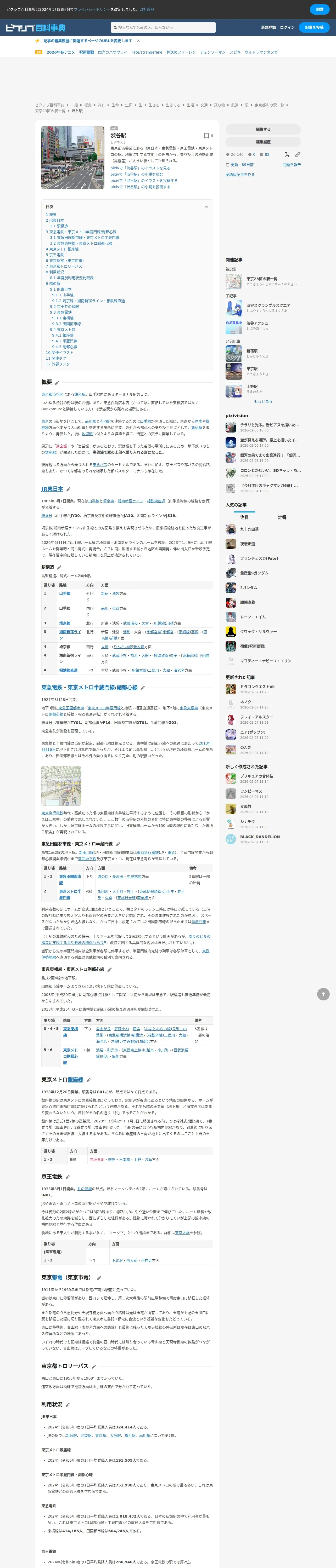Screen dimensions: 336x1568
Task: Dismiss the URL change announcement with X
Action: [x=138, y=41]
